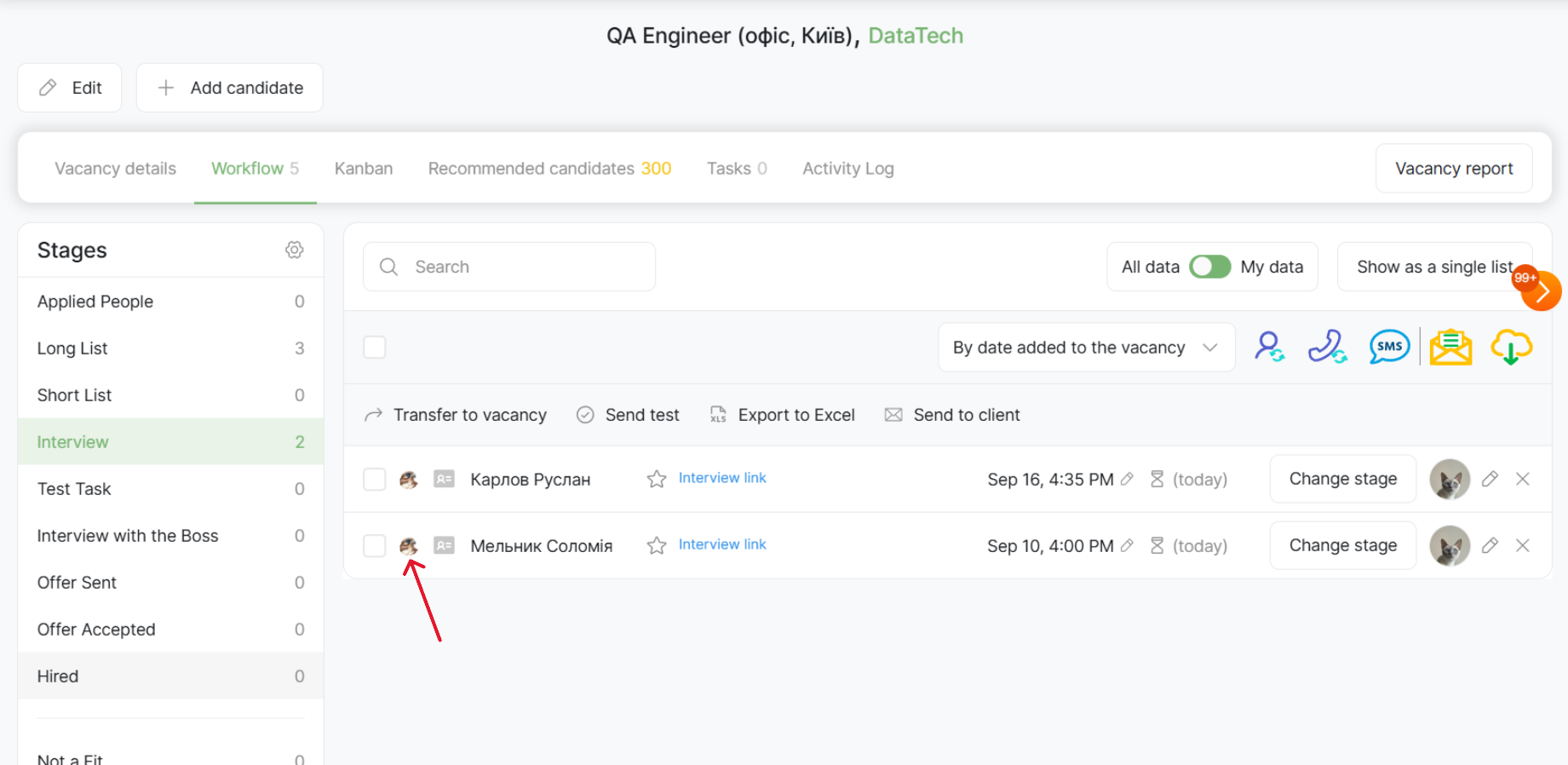Check the select-all candidates checkbox

pos(375,347)
